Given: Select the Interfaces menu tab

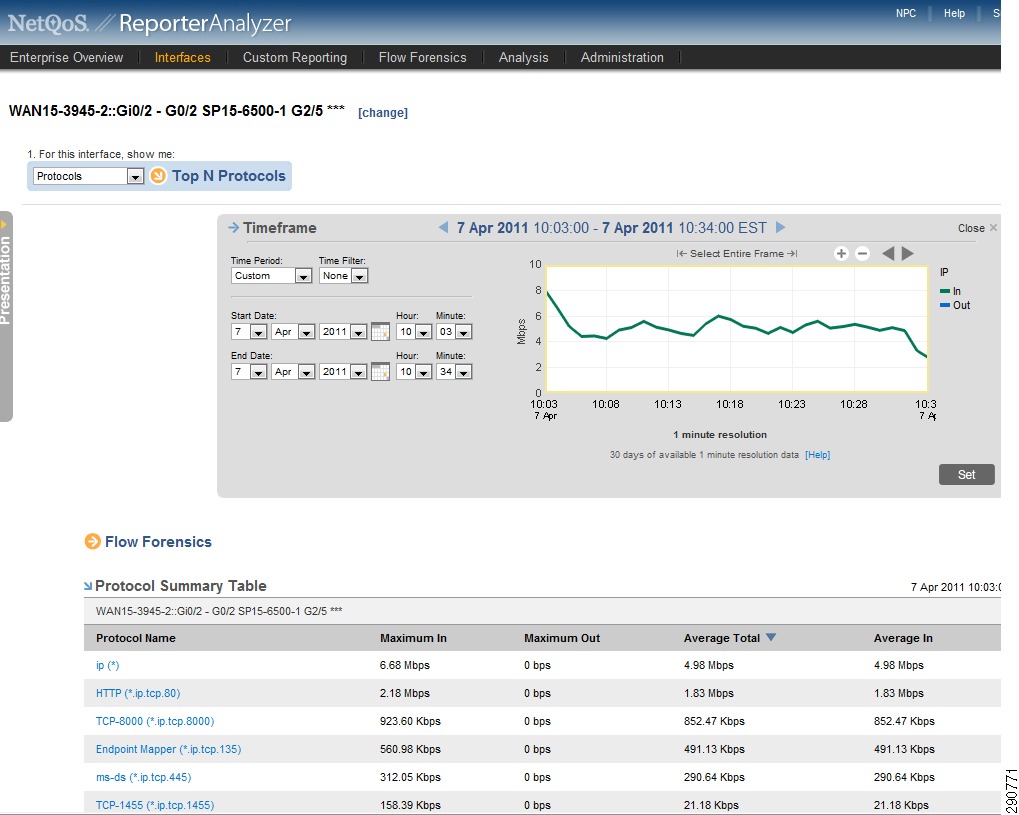Looking at the screenshot, I should [183, 57].
